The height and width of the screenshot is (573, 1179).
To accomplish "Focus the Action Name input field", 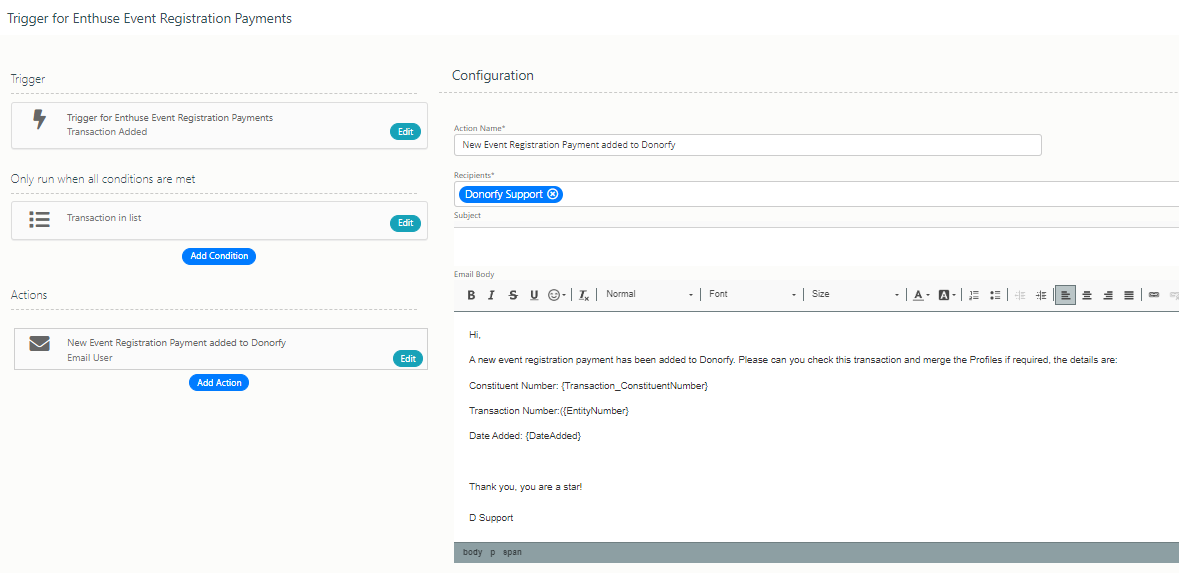I will [747, 145].
